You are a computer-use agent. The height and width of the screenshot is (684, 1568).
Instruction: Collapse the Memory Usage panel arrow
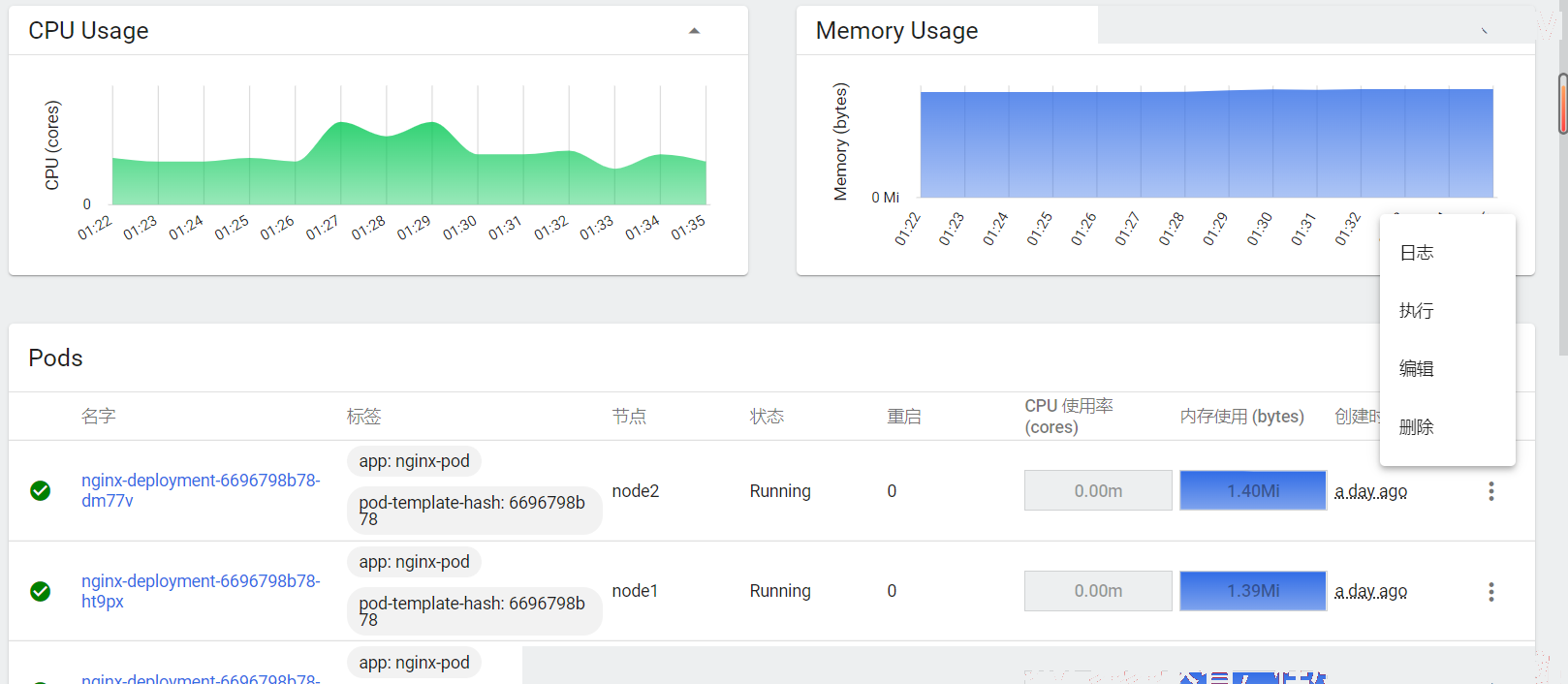pos(1484,31)
